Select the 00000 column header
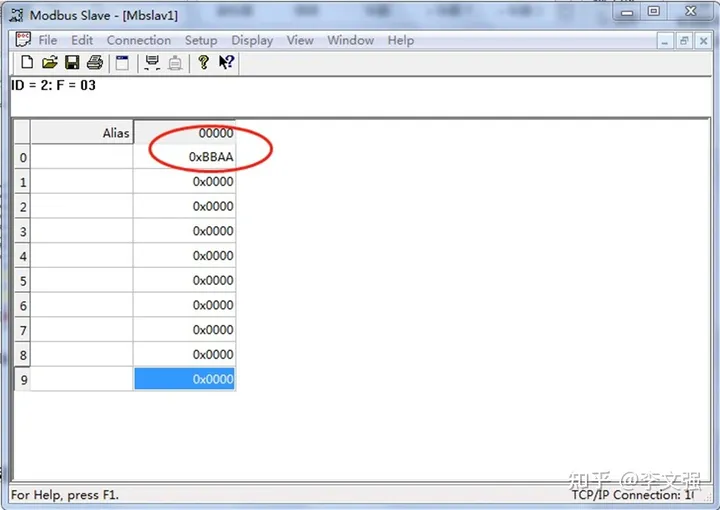The image size is (720, 510). 185,133
